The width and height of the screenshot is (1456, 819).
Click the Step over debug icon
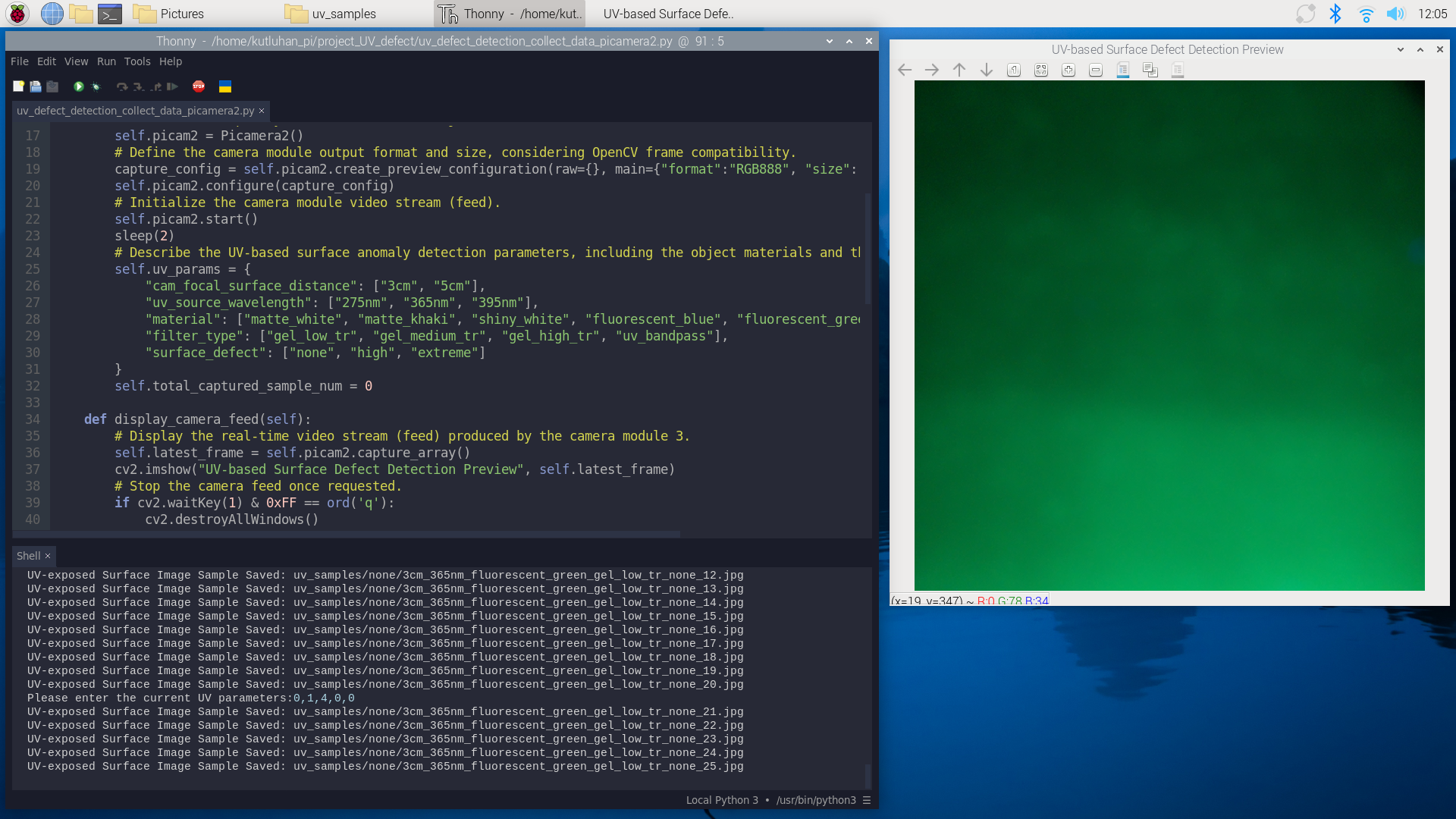coord(121,86)
